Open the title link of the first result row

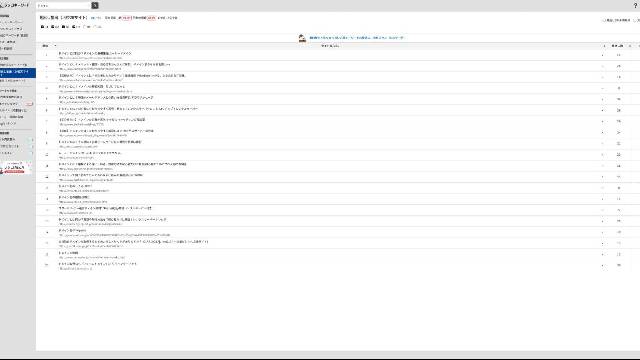95,53
